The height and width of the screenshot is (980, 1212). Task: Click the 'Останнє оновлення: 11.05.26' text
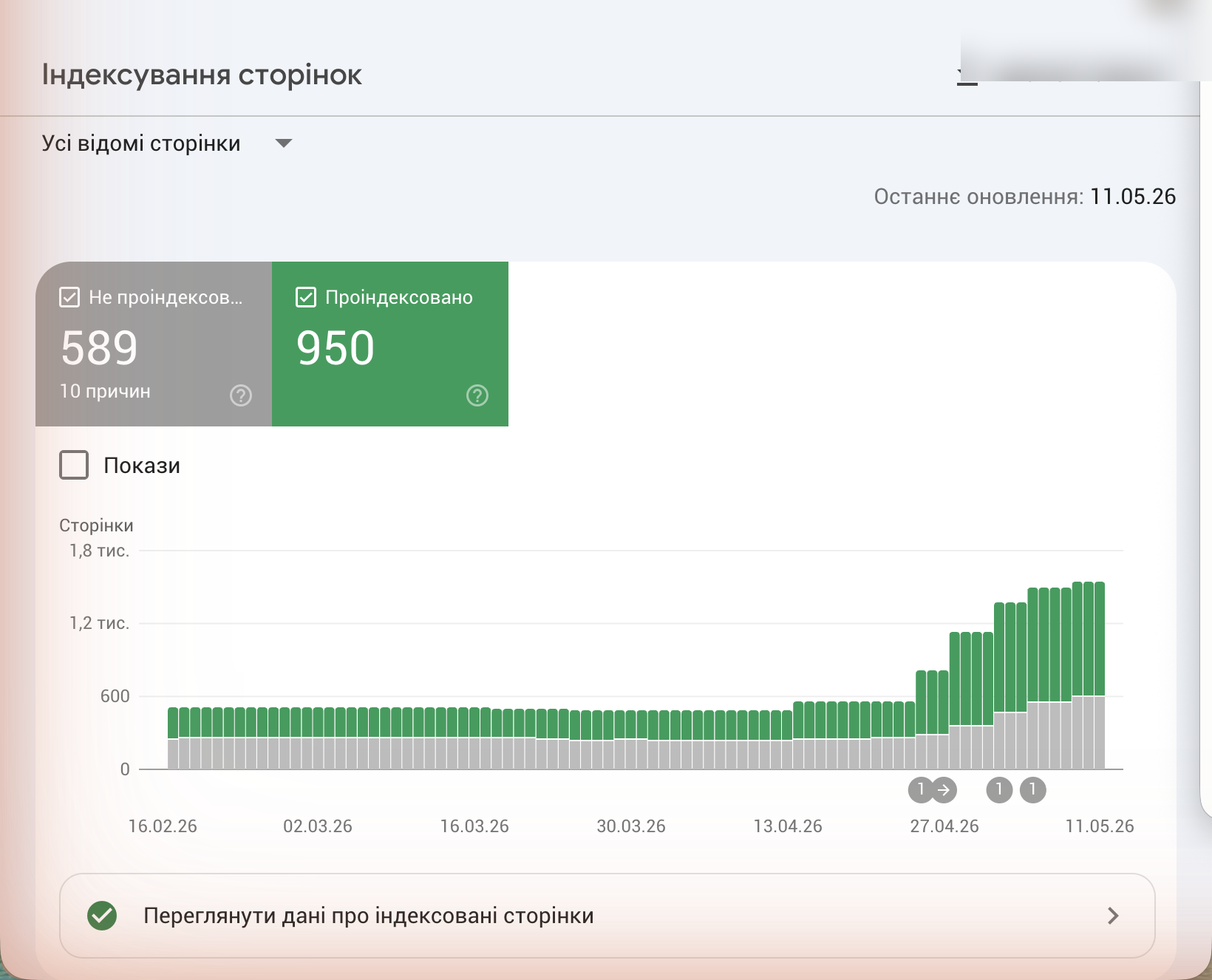pos(1024,197)
